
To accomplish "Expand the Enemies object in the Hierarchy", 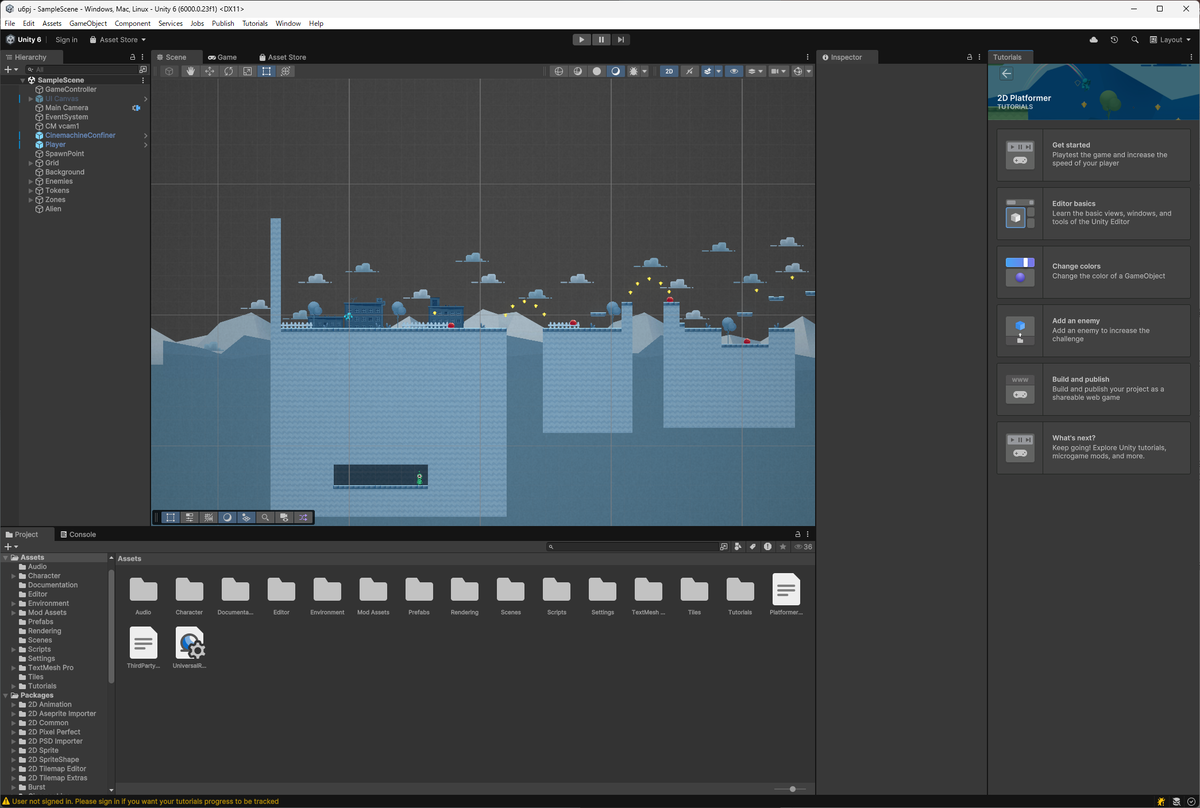I will point(31,181).
